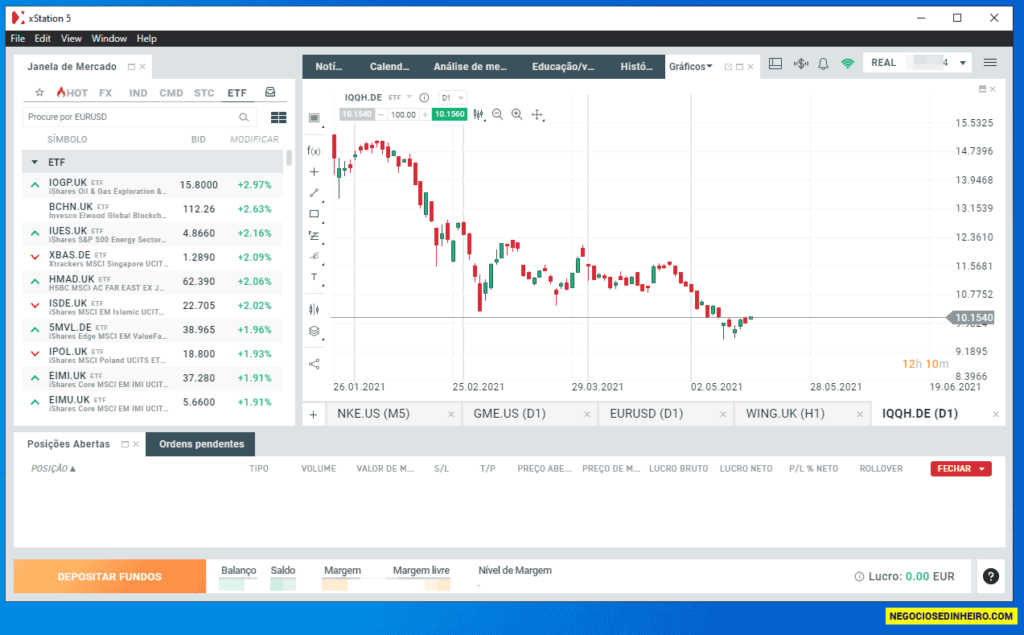1024x635 pixels.
Task: Open the D1 timeframe dropdown
Action: pos(452,97)
